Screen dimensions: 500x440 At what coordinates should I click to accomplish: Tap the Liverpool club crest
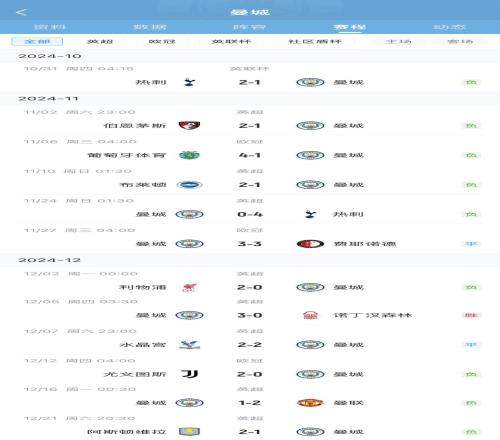click(189, 287)
